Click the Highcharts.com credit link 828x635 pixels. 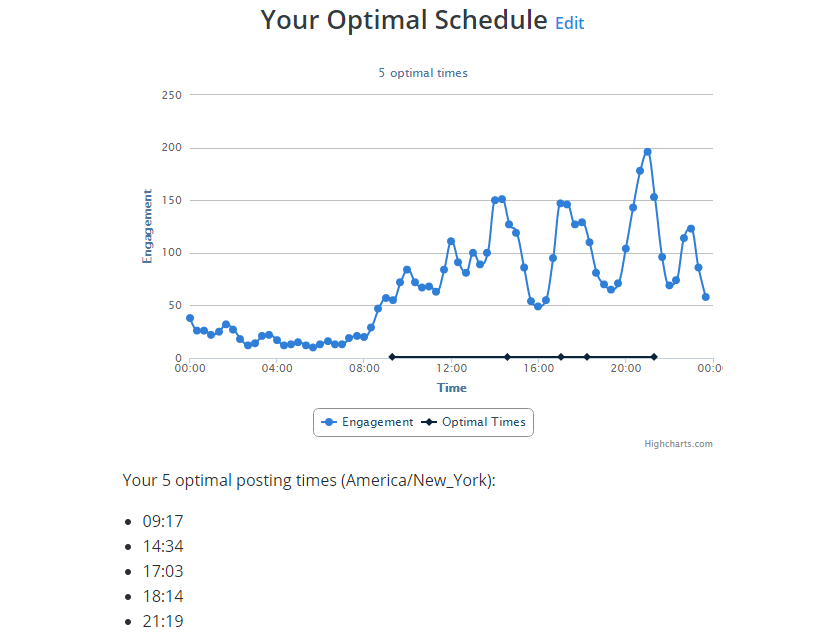pos(679,443)
